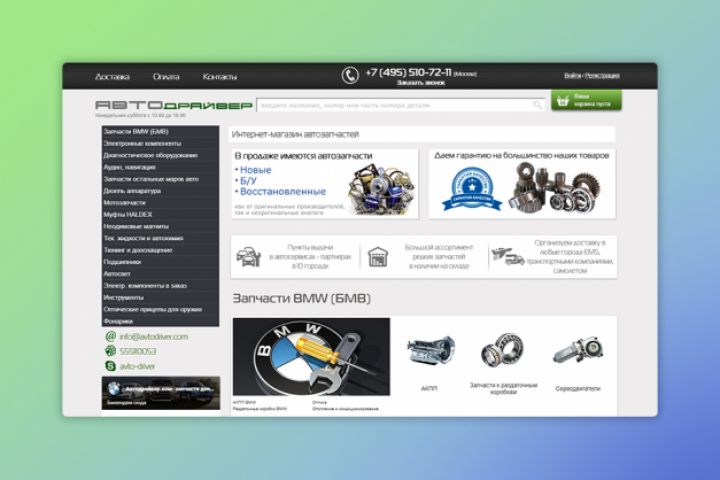The width and height of the screenshot is (720, 480).
Task: Select Инструменты category
Action: 160,298
